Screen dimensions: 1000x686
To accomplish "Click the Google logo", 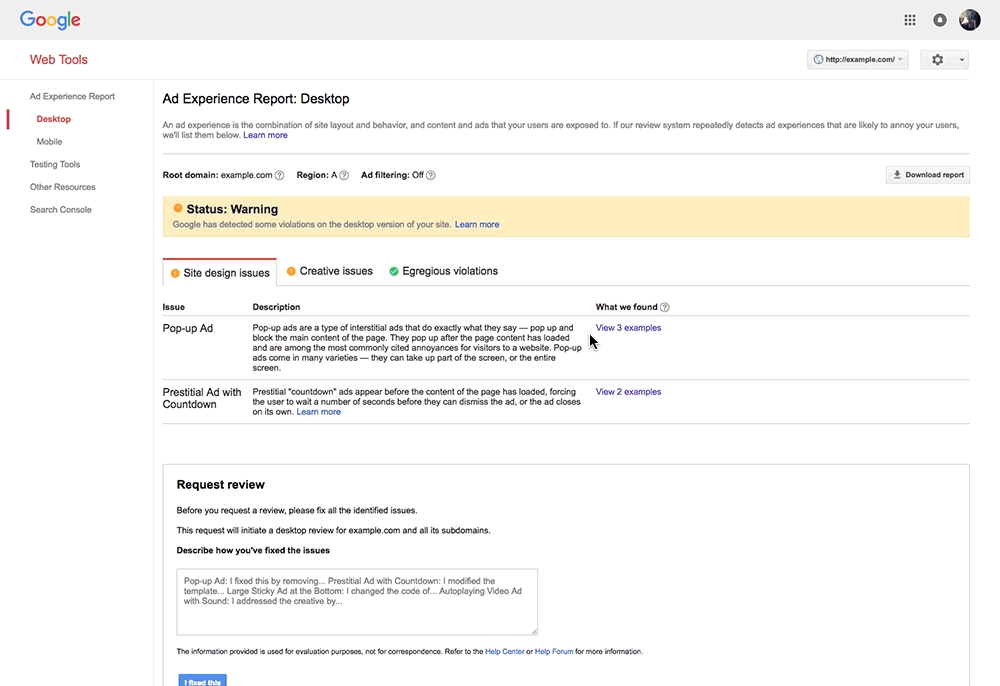I will coord(50,20).
